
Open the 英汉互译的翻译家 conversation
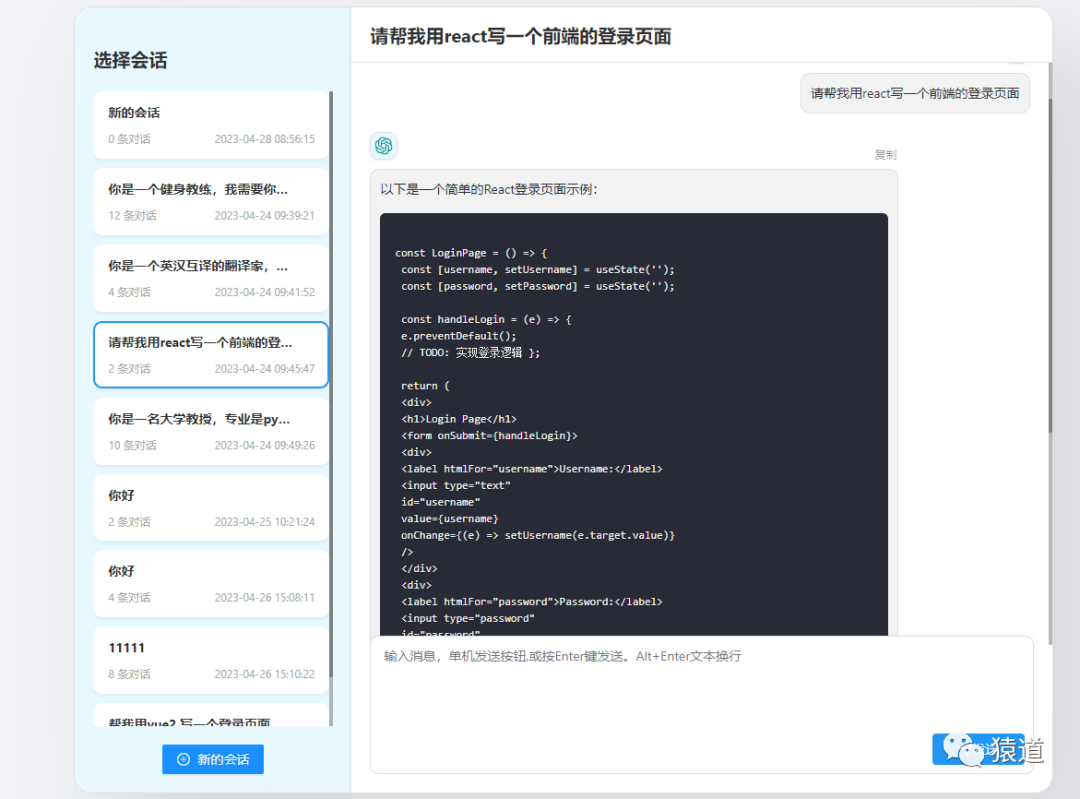pos(210,276)
